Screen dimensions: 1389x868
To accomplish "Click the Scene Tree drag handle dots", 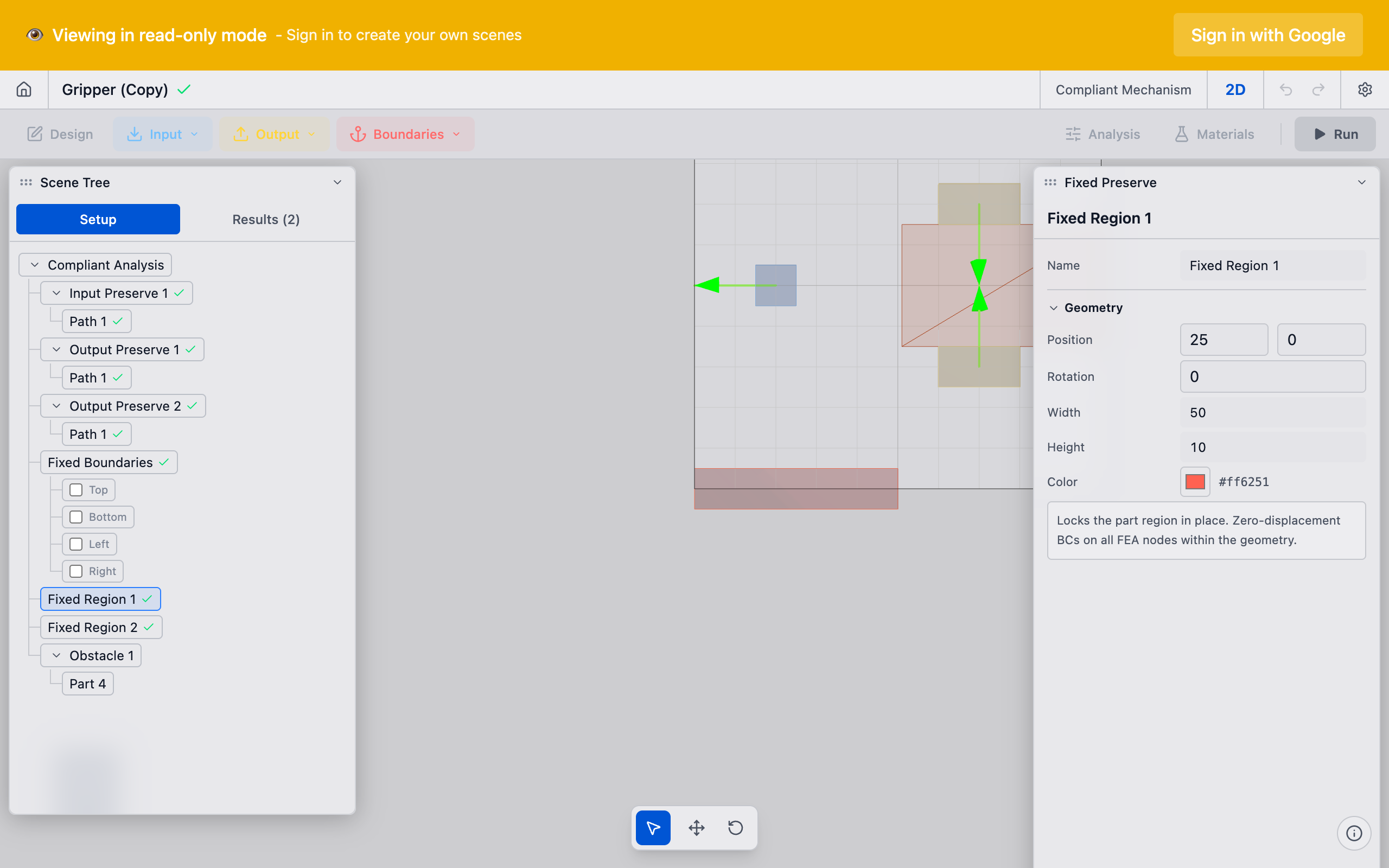I will [x=26, y=183].
